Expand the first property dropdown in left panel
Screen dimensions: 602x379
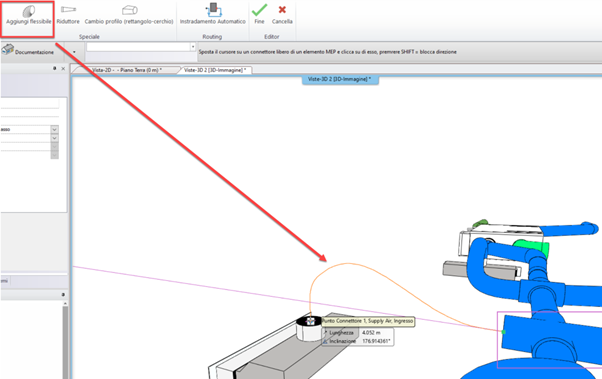point(55,129)
